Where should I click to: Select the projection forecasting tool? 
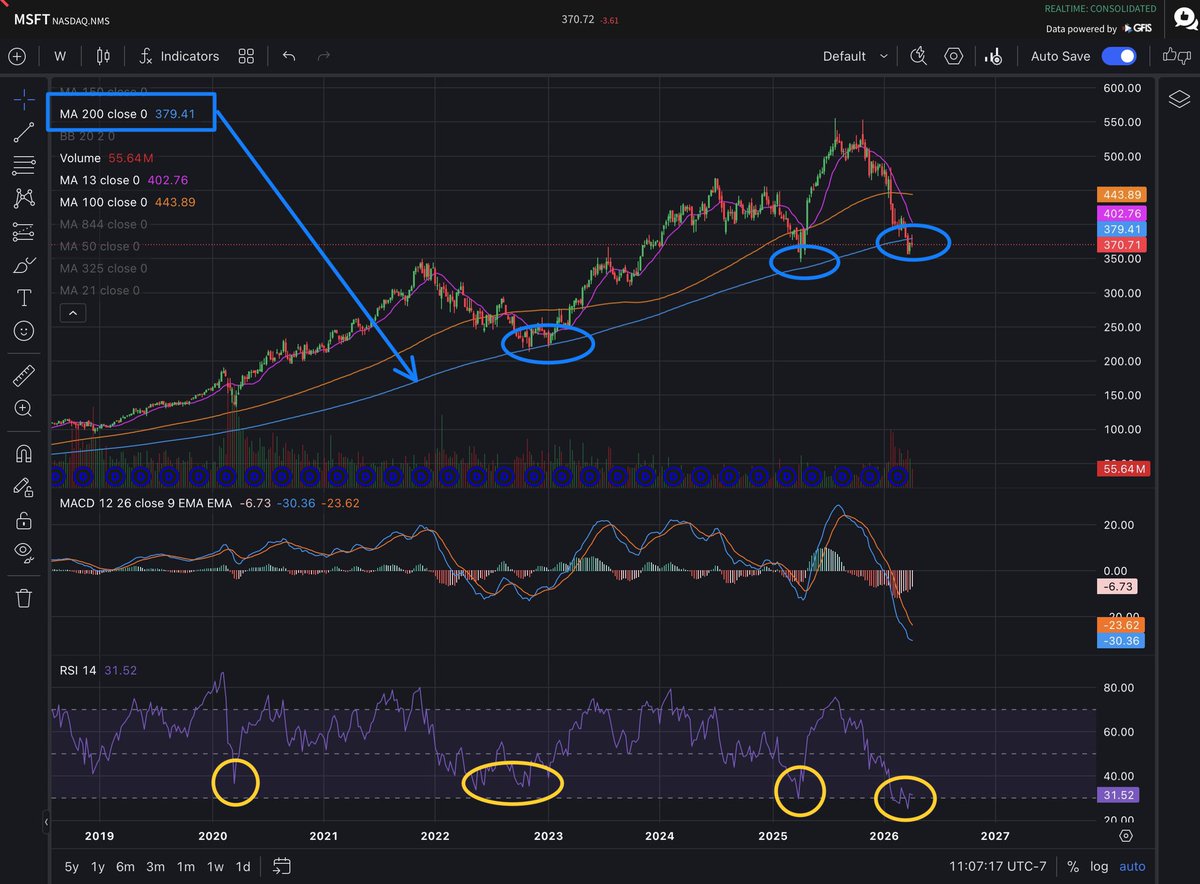click(24, 232)
